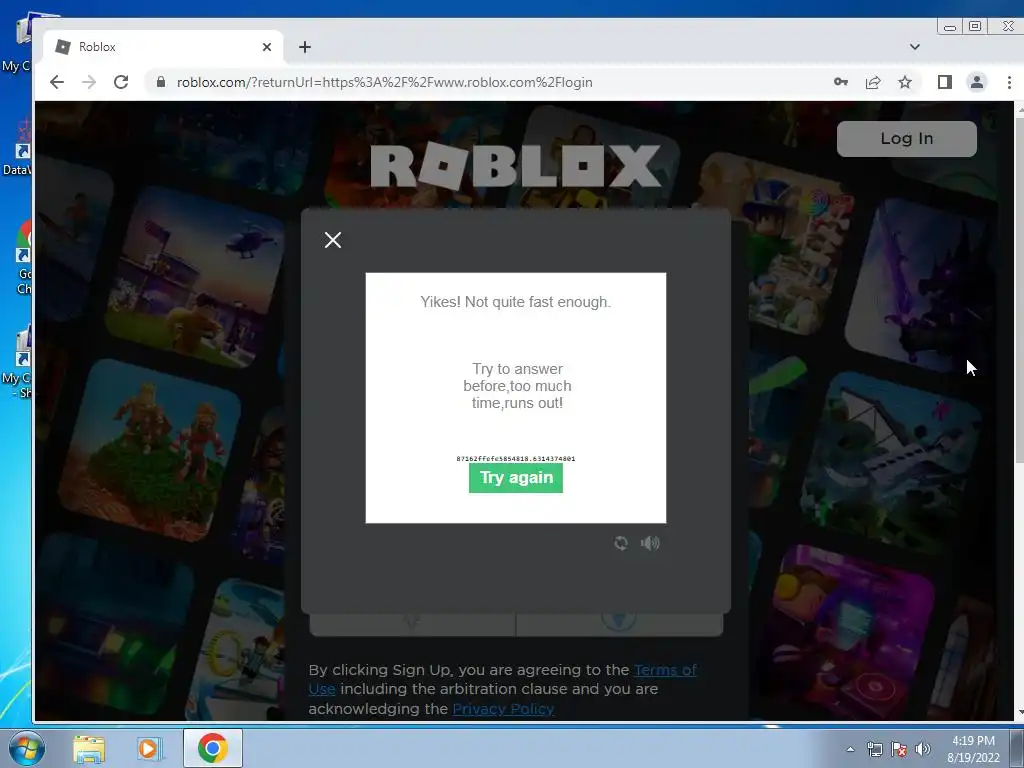Open the Windows Start menu
The height and width of the screenshot is (768, 1024).
click(27, 748)
